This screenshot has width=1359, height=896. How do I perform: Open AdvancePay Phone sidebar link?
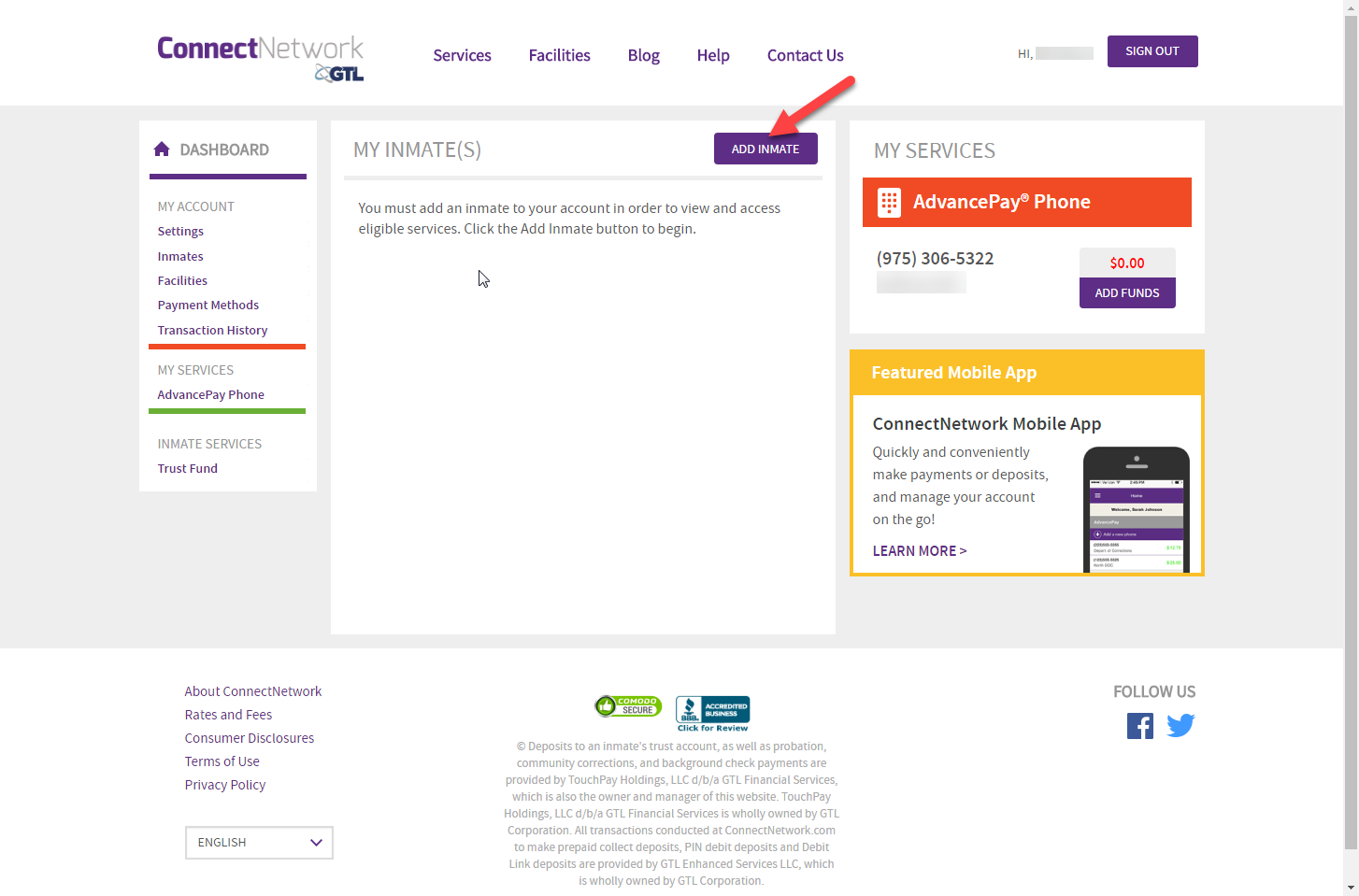pyautogui.click(x=210, y=394)
